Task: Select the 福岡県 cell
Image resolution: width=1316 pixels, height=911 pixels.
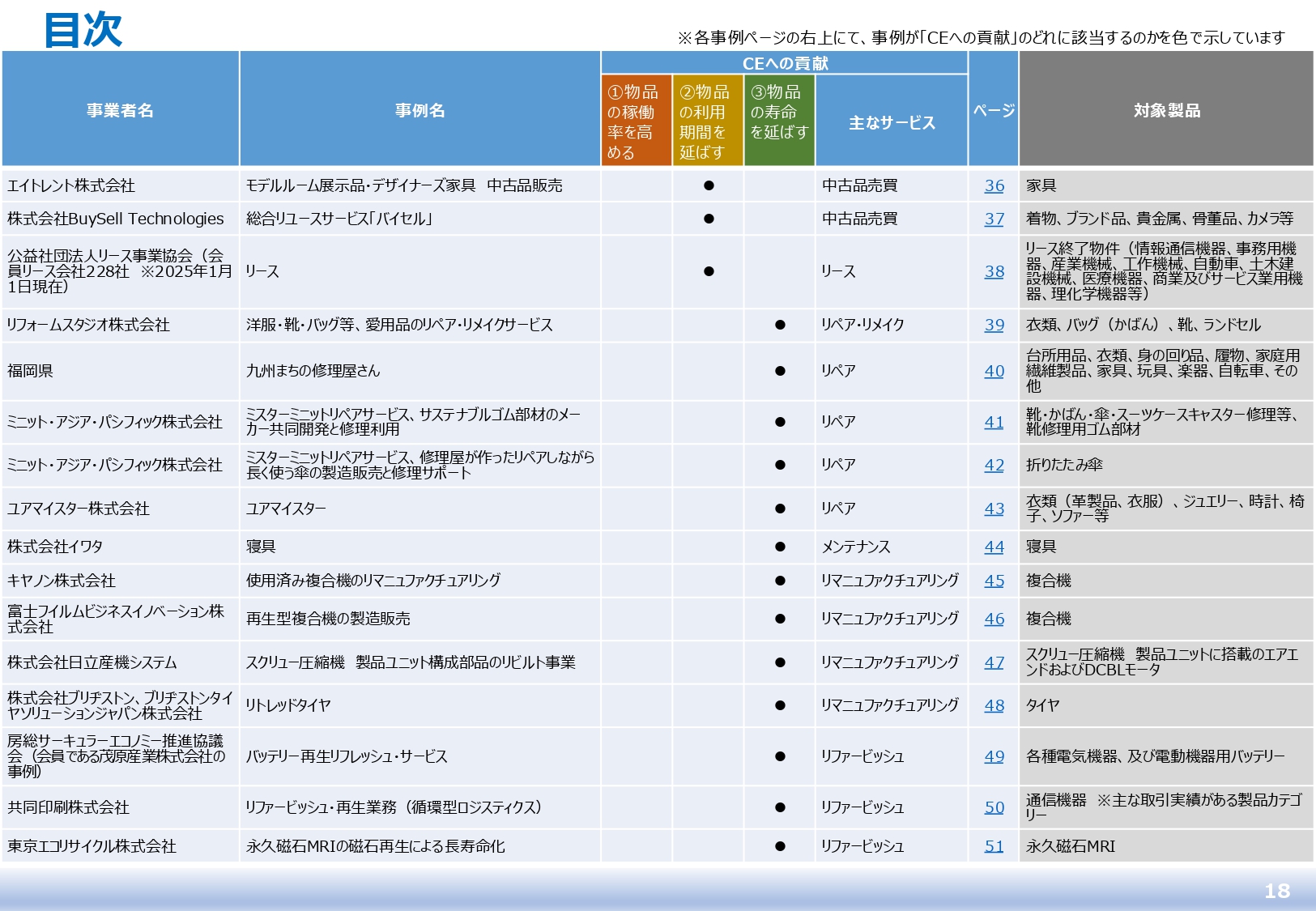Action: click(x=120, y=371)
